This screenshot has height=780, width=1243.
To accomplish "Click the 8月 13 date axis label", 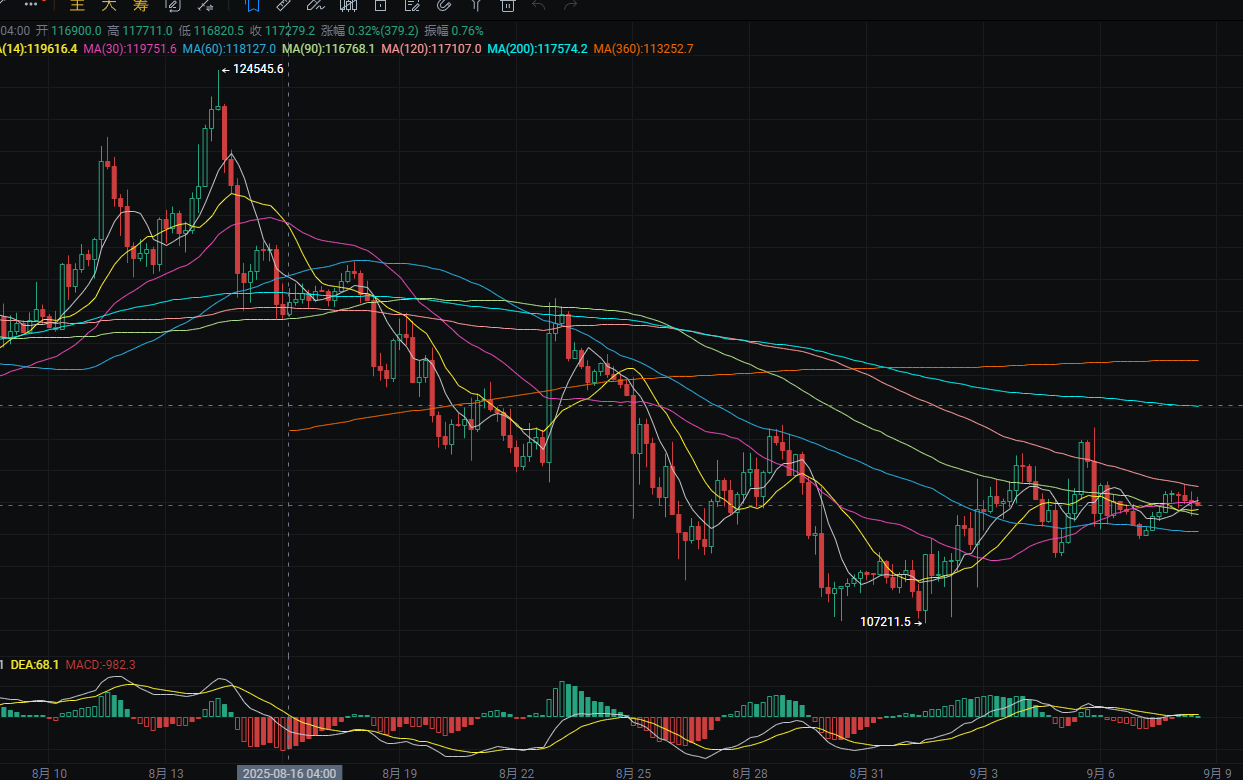I will click(x=165, y=773).
